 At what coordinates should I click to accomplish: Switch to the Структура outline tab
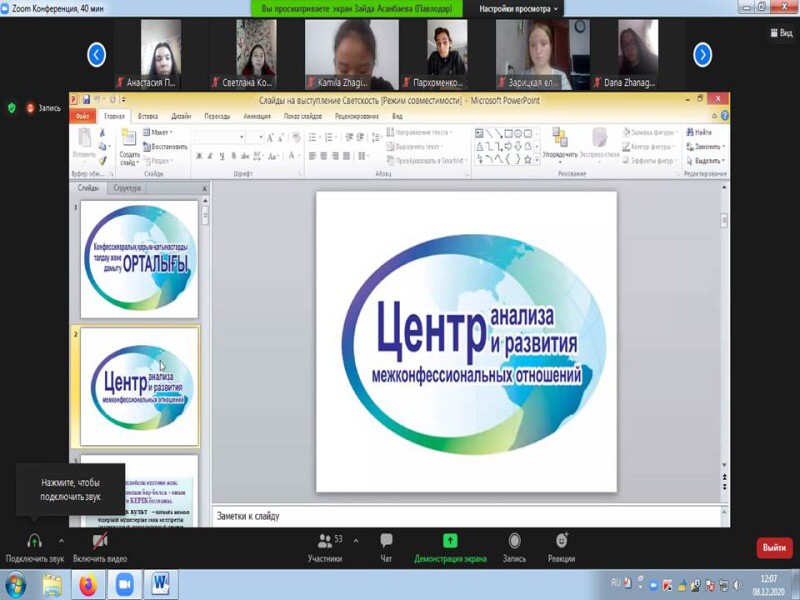click(127, 188)
